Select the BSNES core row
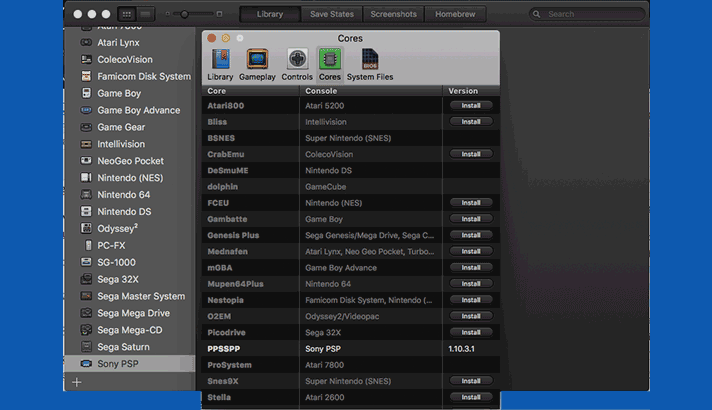Screen dimensions: 712x410 click(351, 138)
